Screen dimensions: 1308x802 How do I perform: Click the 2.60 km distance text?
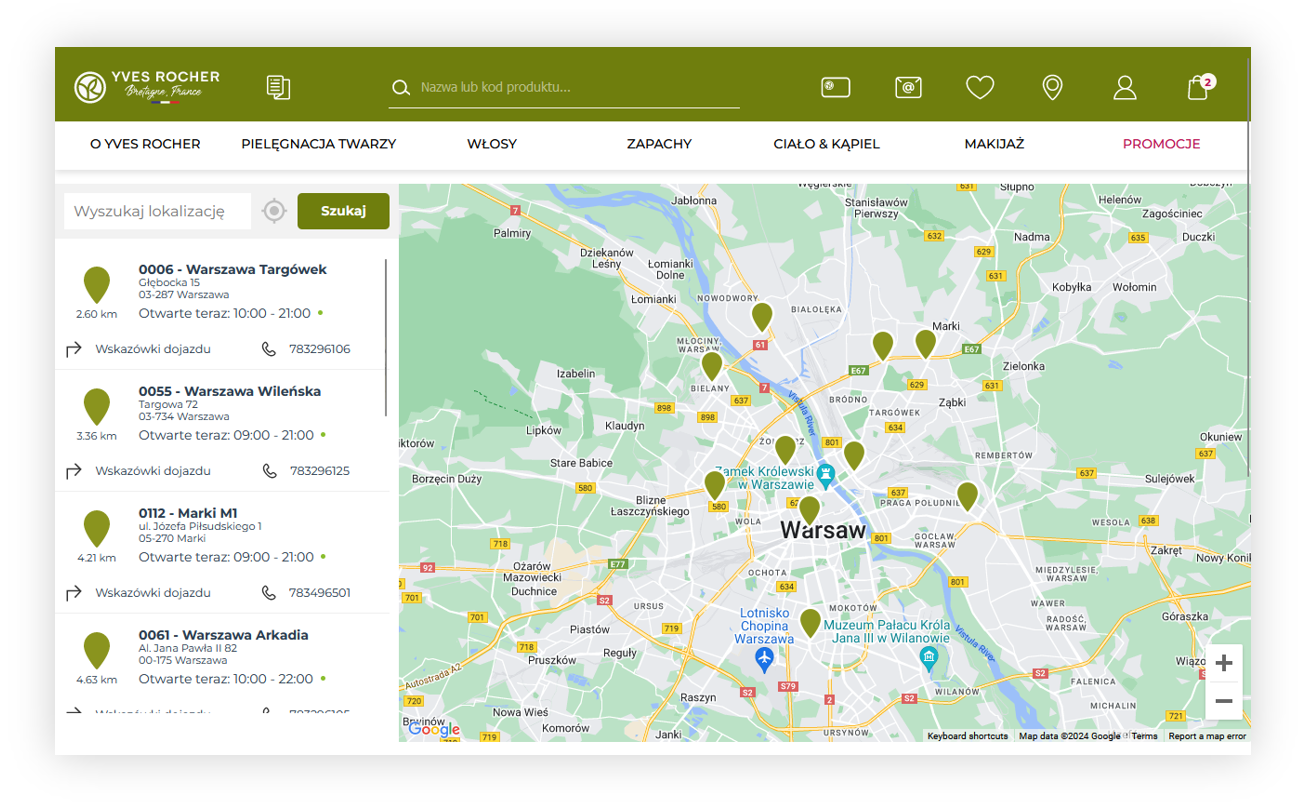96,314
